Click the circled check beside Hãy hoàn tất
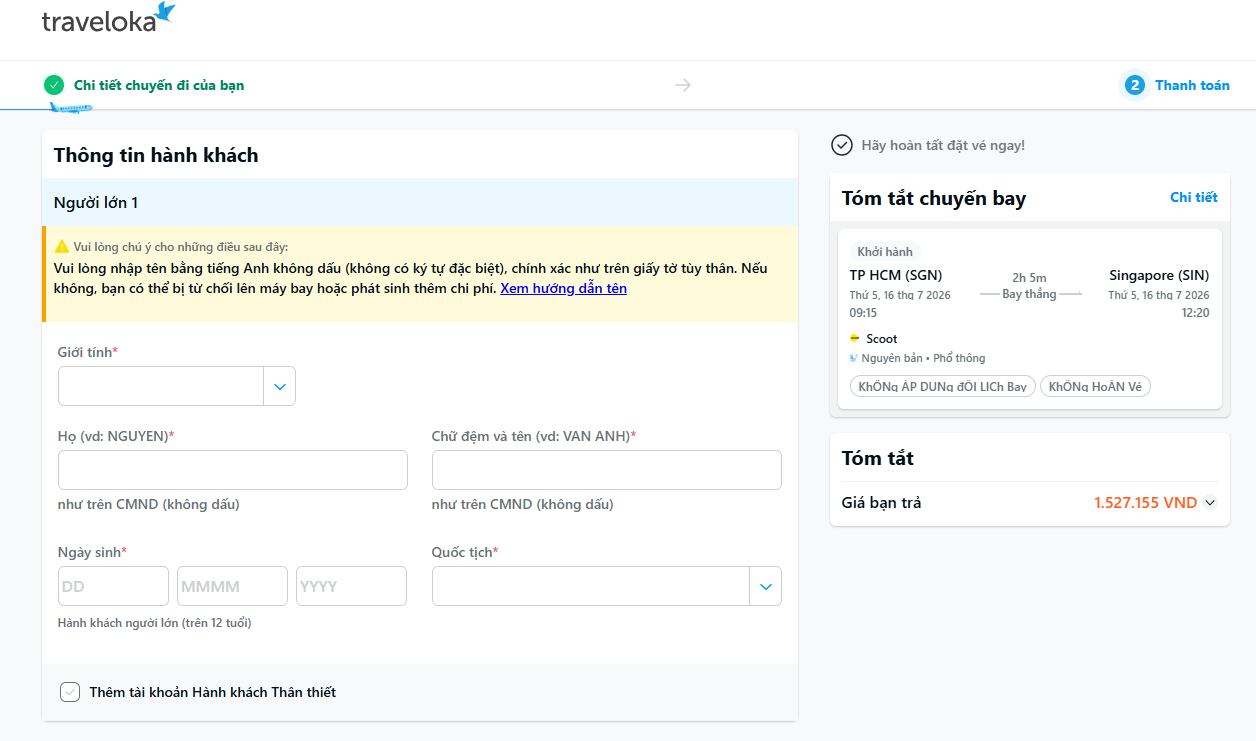Viewport: 1256px width, 741px height. [842, 145]
